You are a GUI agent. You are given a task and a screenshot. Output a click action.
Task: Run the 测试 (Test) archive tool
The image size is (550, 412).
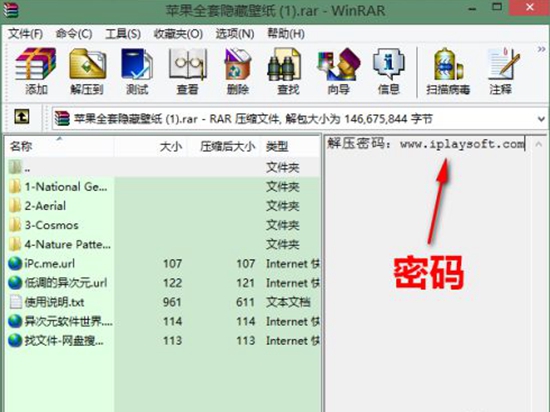[x=137, y=72]
